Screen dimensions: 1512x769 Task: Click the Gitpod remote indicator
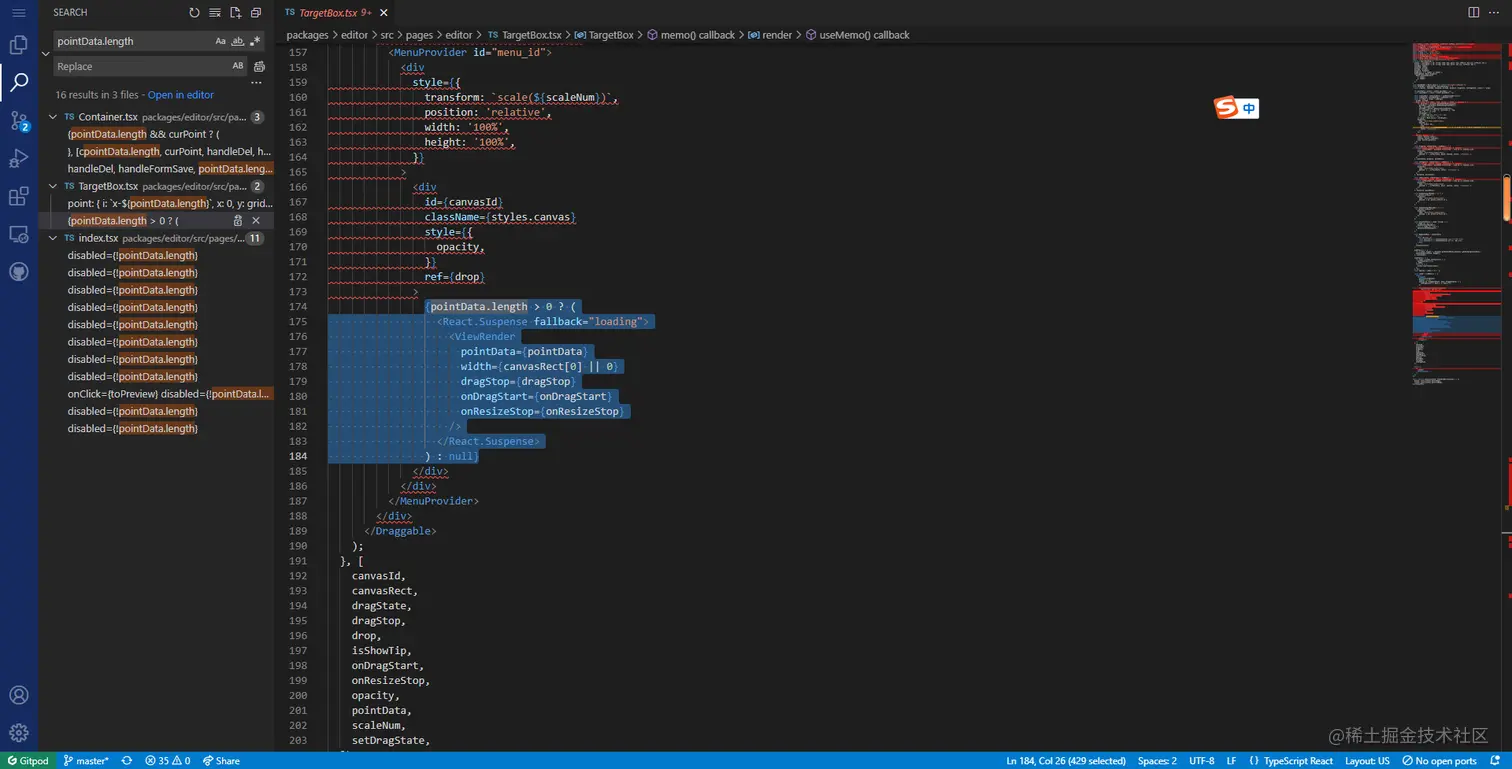(x=27, y=761)
